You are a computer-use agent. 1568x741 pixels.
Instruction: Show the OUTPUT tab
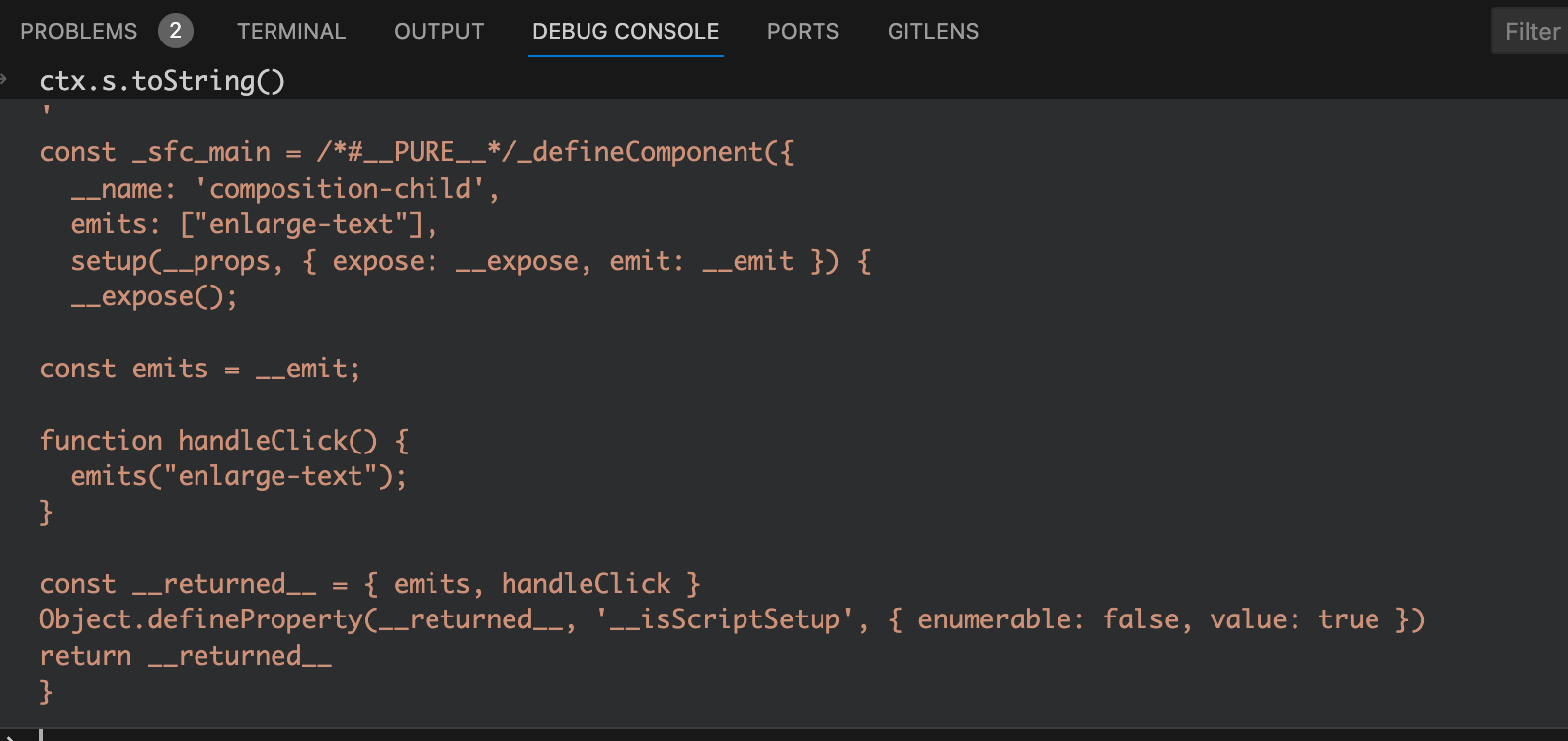point(439,31)
